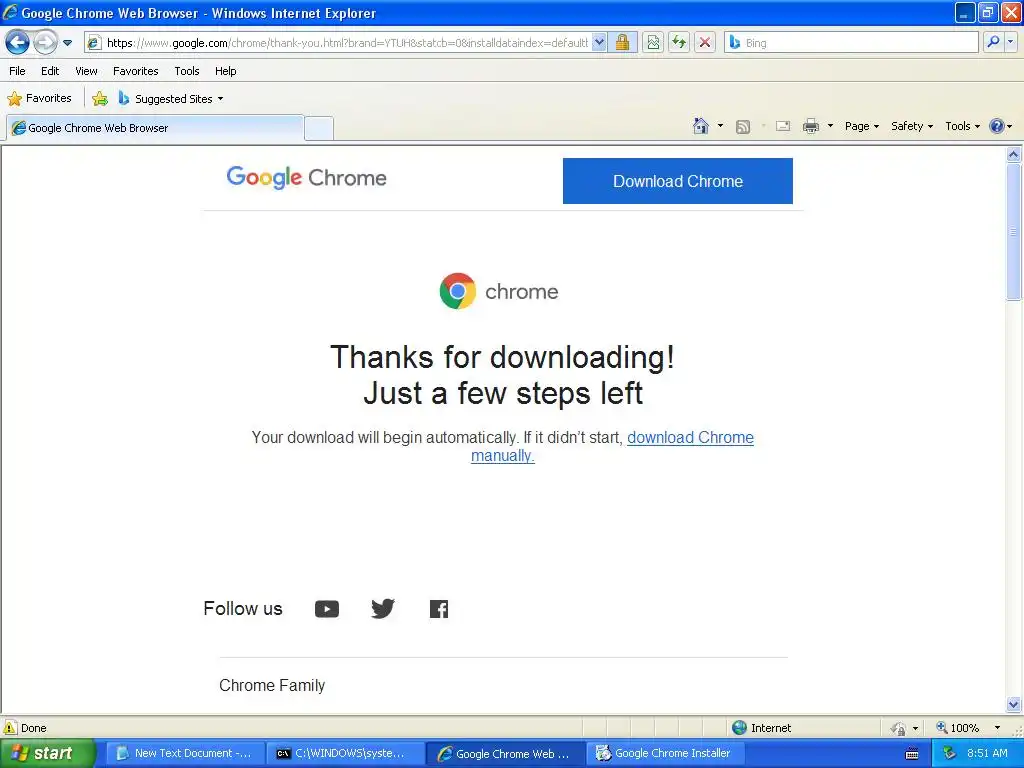
Task: Click the RSS feeds icon
Action: (743, 127)
